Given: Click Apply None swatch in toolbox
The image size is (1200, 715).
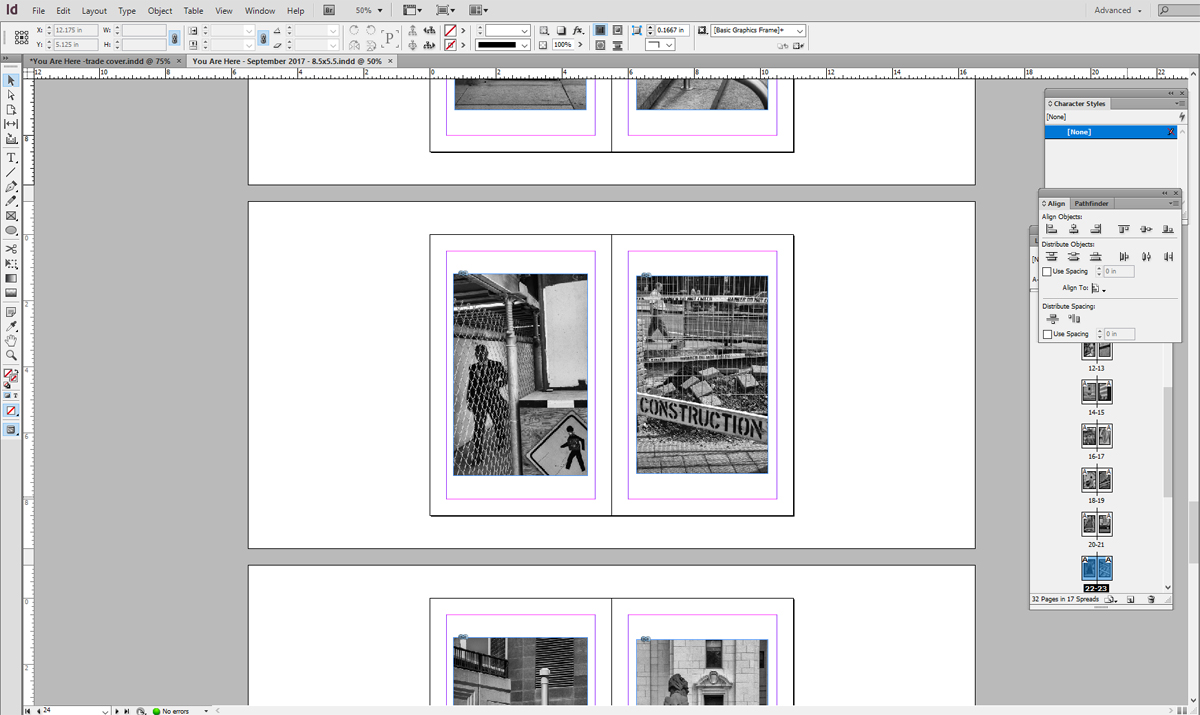Looking at the screenshot, I should pyautogui.click(x=11, y=411).
